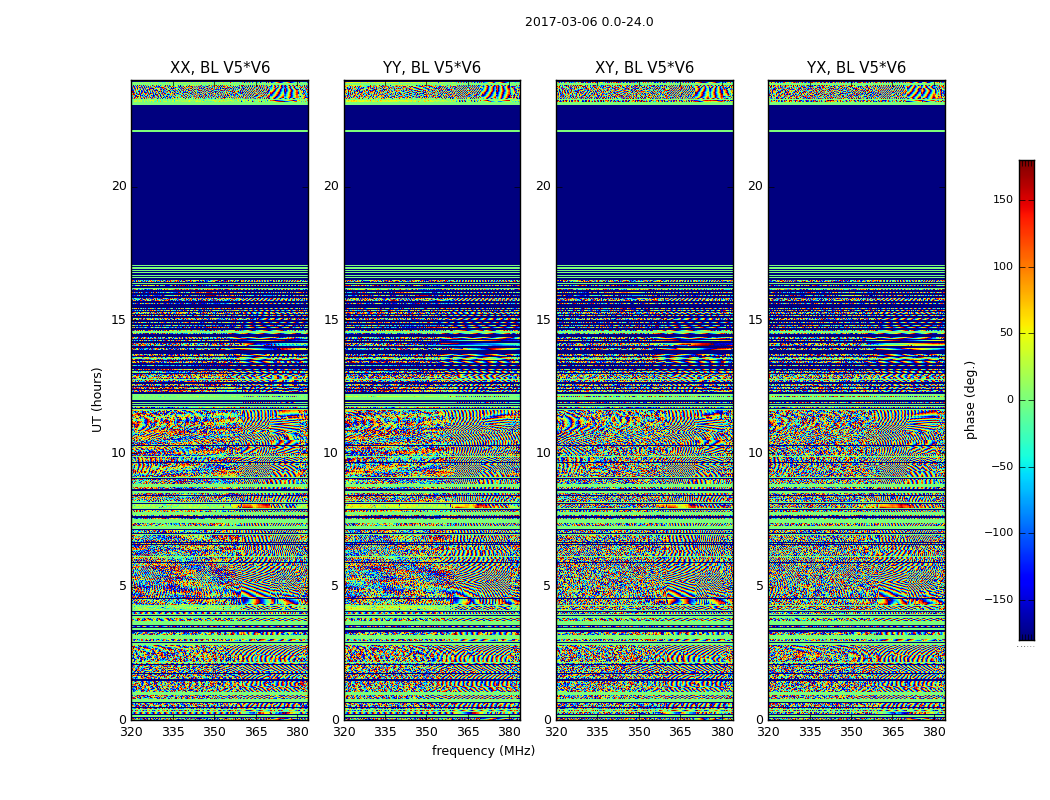The height and width of the screenshot is (800, 1050).
Task: Select the "phase (deg.)" colorbar label
Action: (x=970, y=399)
